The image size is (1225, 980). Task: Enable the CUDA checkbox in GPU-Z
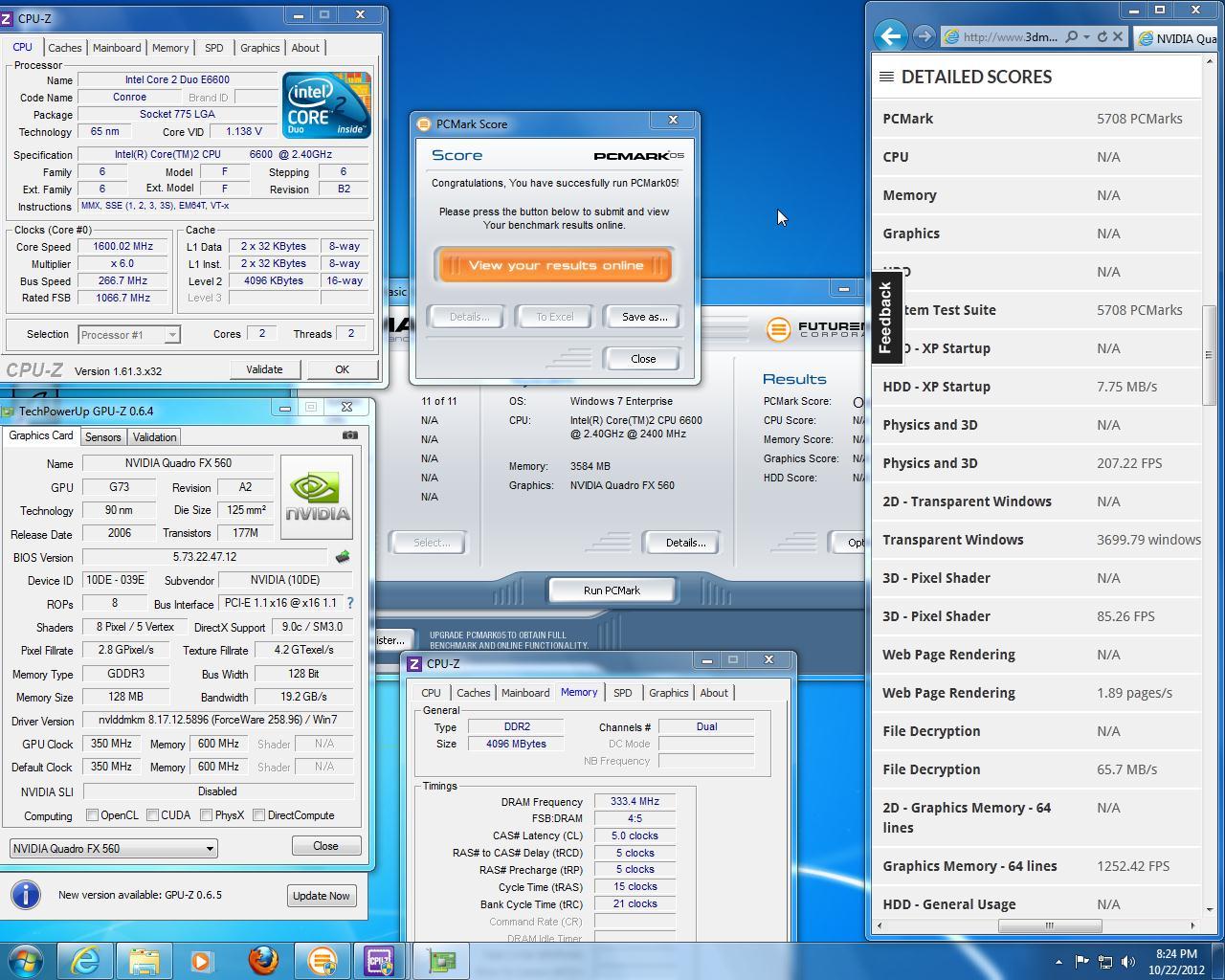(153, 815)
